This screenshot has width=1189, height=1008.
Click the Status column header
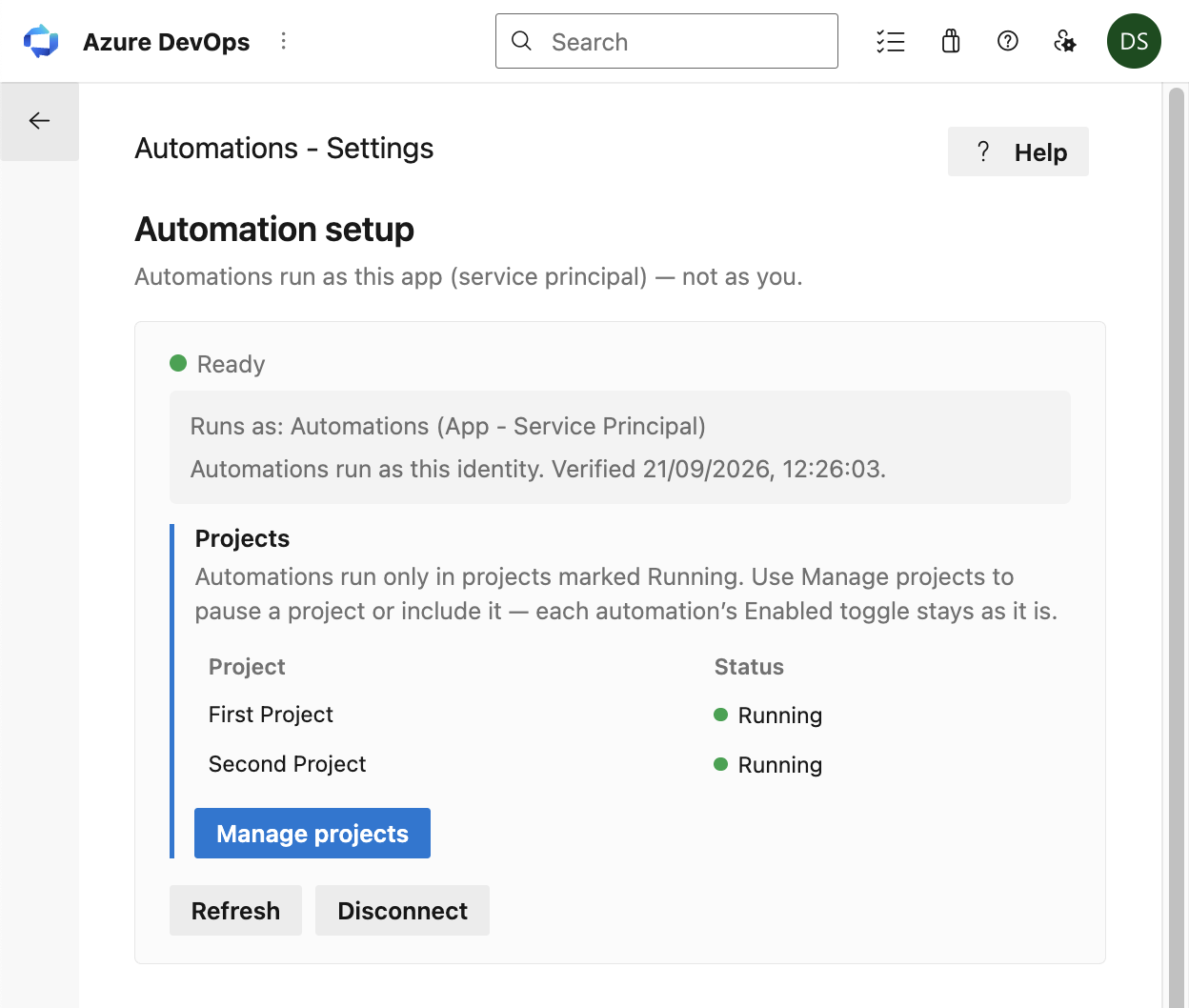pos(749,667)
